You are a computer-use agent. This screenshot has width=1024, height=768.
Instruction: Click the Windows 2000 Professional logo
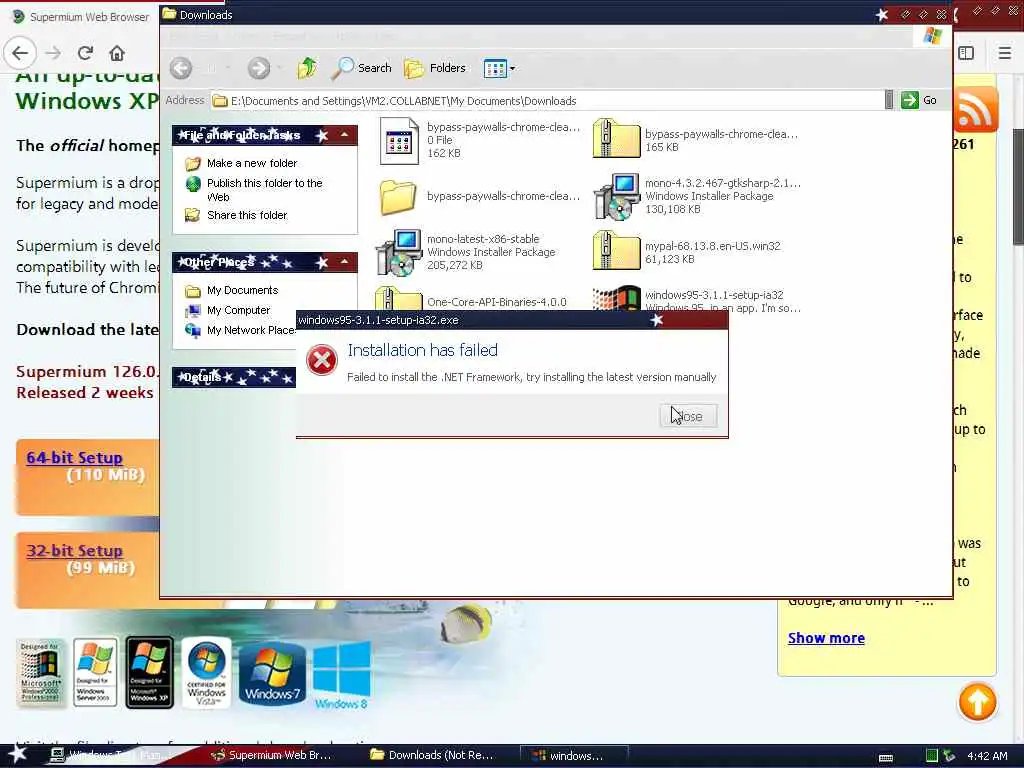pos(40,673)
